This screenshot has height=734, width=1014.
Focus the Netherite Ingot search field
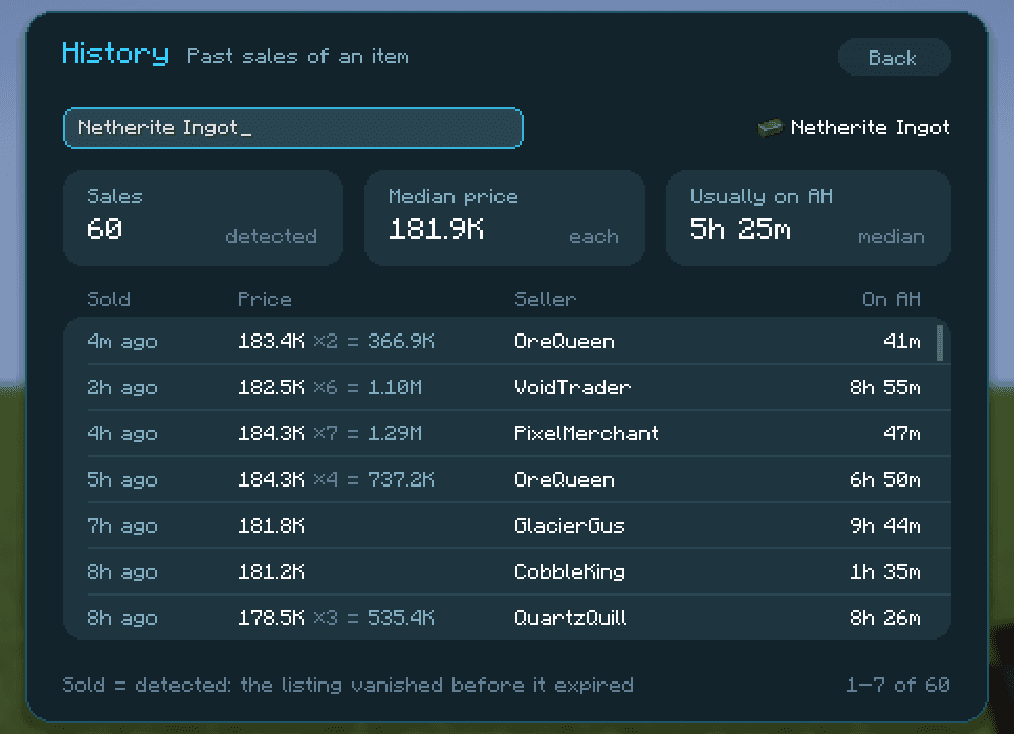(293, 128)
